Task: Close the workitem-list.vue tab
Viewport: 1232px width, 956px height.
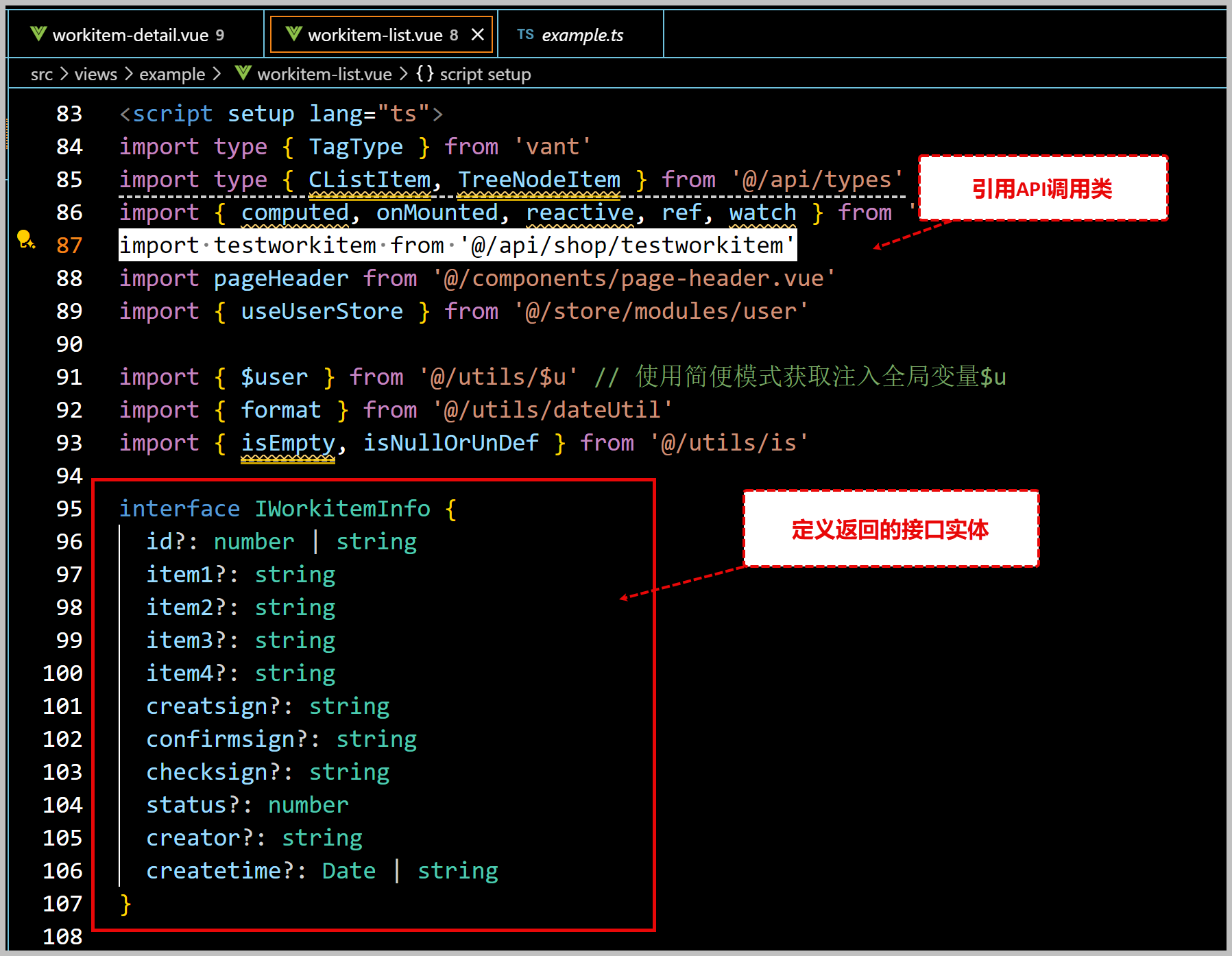Action: (478, 34)
